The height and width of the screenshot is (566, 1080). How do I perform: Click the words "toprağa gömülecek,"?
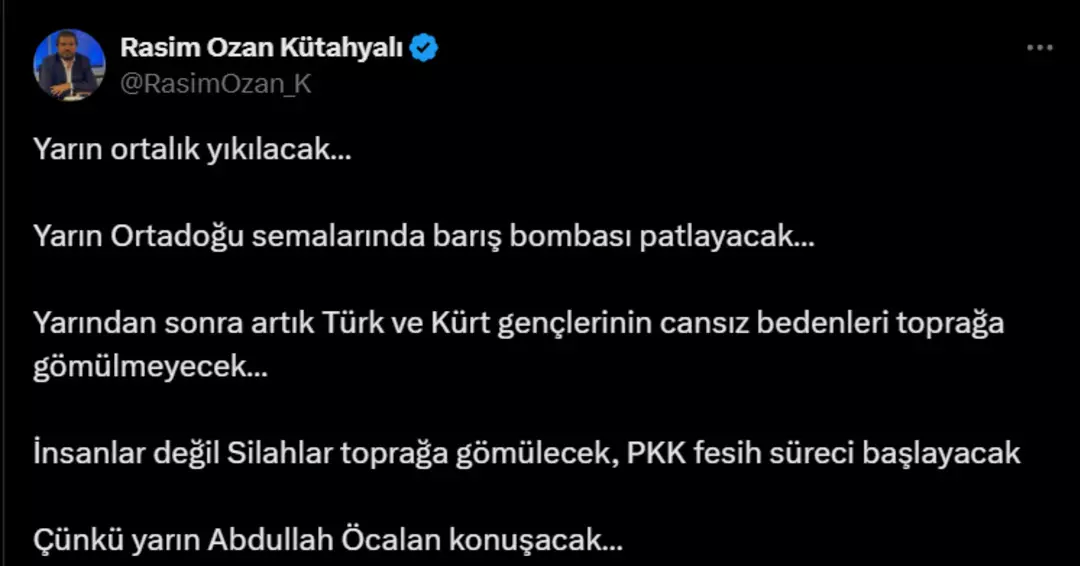[479, 454]
